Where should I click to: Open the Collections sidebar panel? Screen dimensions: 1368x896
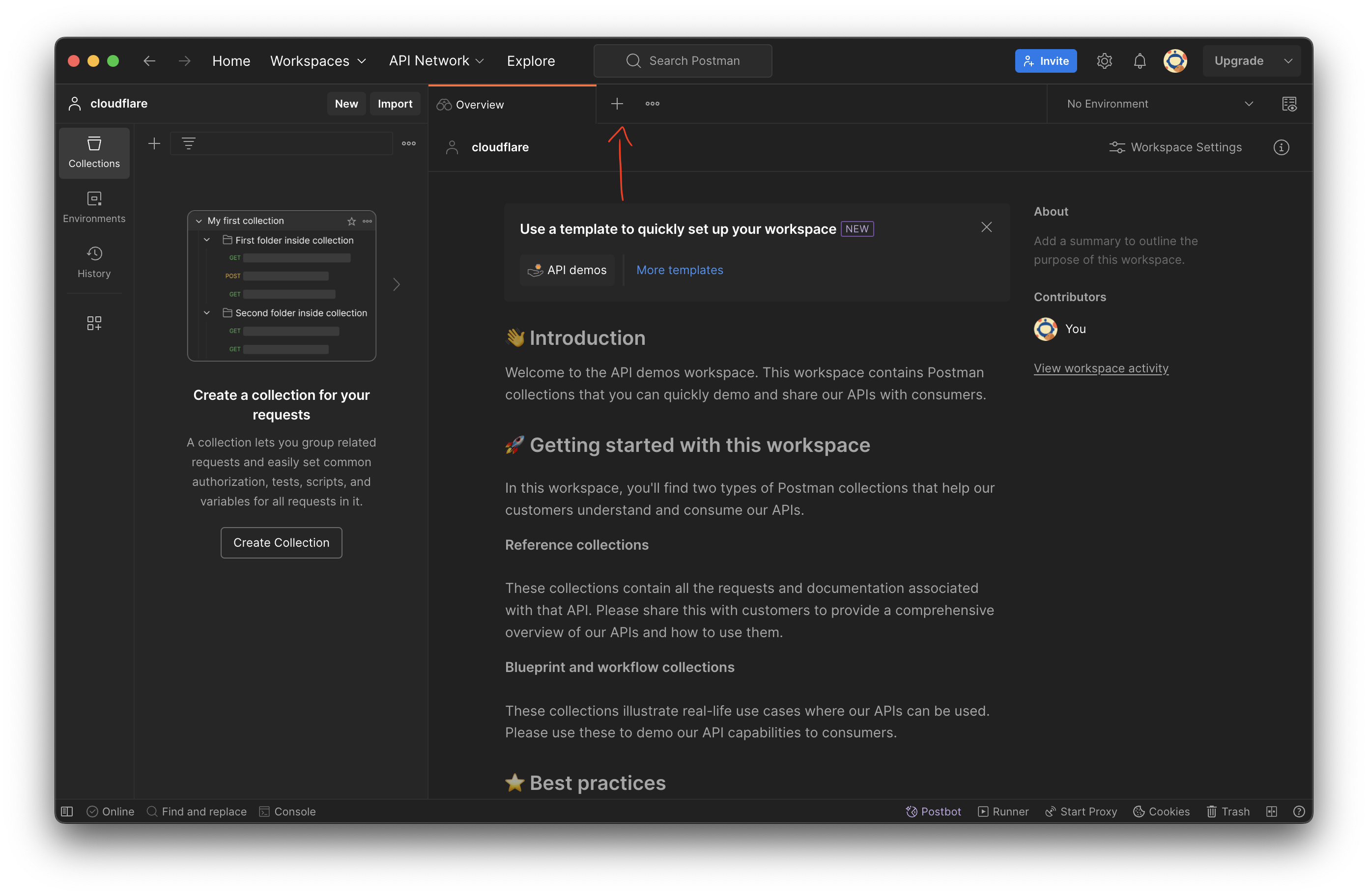[x=94, y=153]
